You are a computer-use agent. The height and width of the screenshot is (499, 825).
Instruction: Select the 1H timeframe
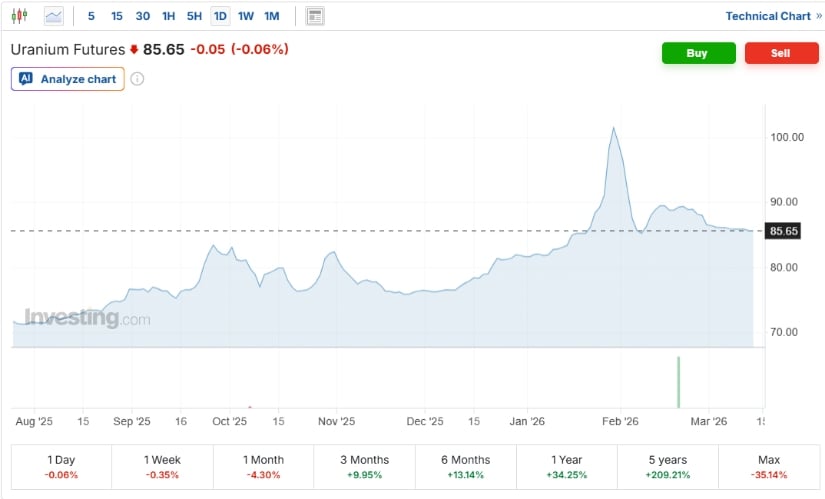(x=168, y=16)
